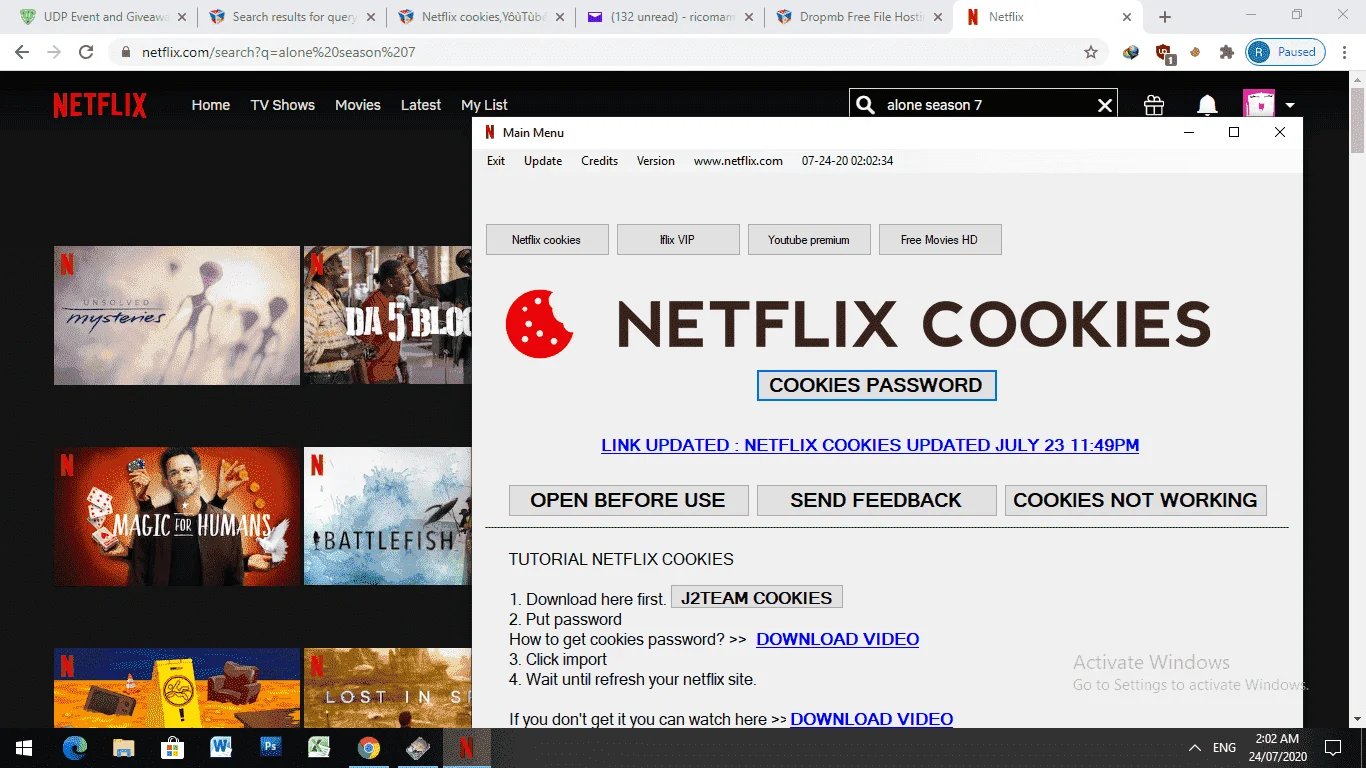Open Netflix notifications bell

(1208, 105)
